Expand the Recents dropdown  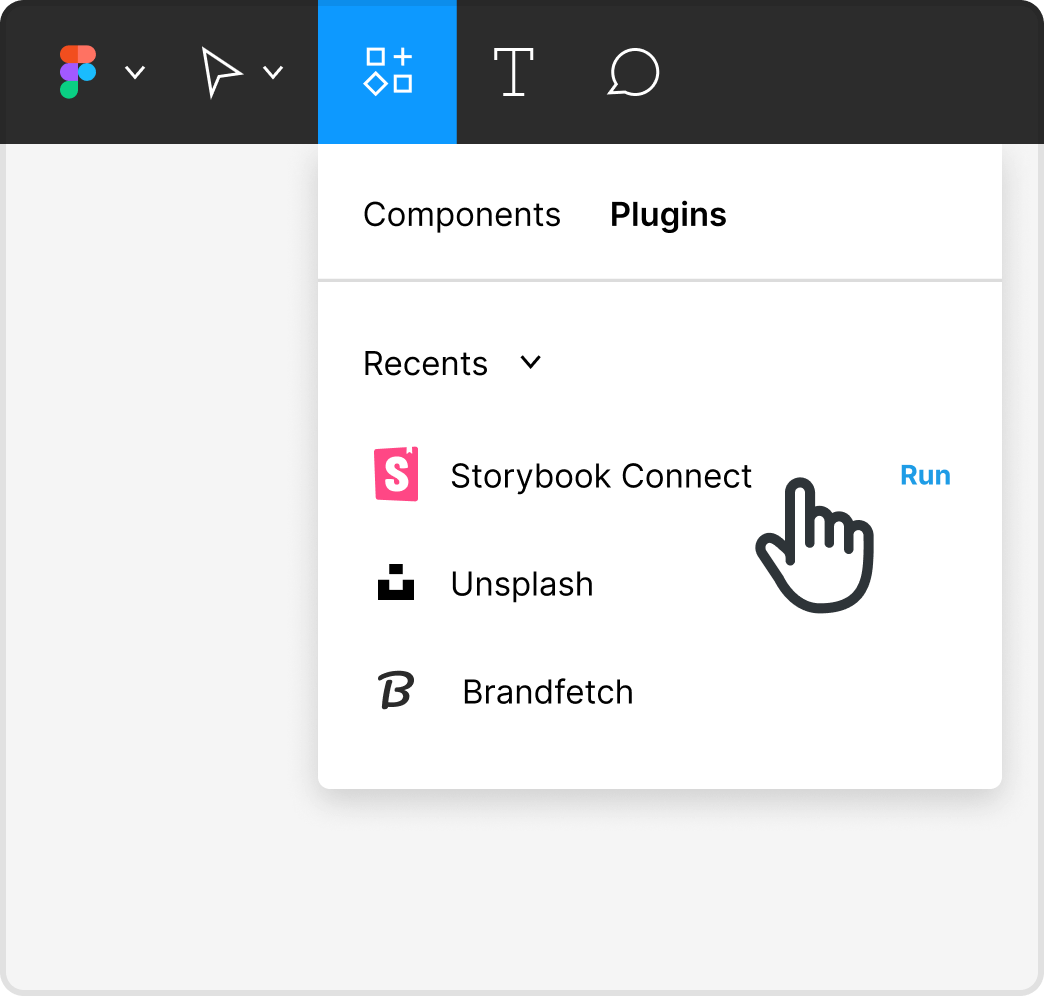pyautogui.click(x=530, y=363)
